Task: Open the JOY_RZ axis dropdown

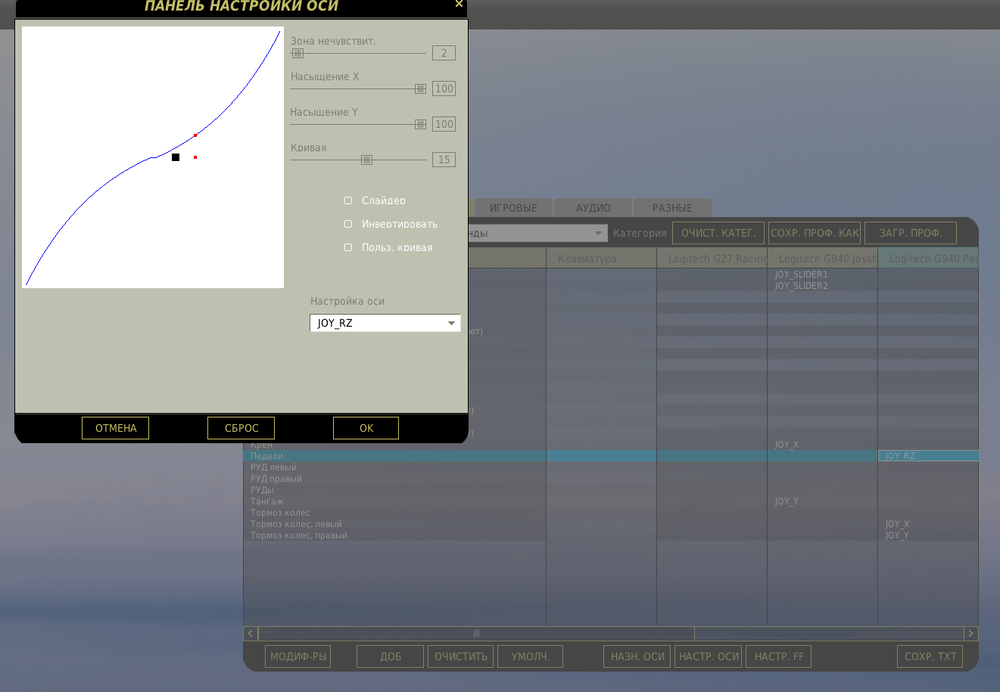Action: tap(385, 323)
